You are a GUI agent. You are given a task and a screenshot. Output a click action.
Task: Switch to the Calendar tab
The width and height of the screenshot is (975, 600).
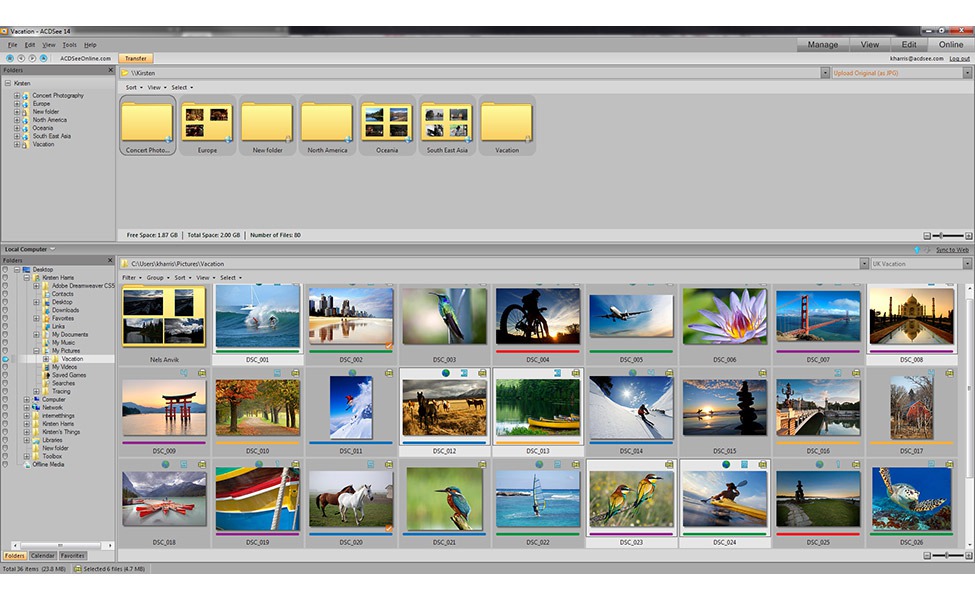(x=42, y=555)
